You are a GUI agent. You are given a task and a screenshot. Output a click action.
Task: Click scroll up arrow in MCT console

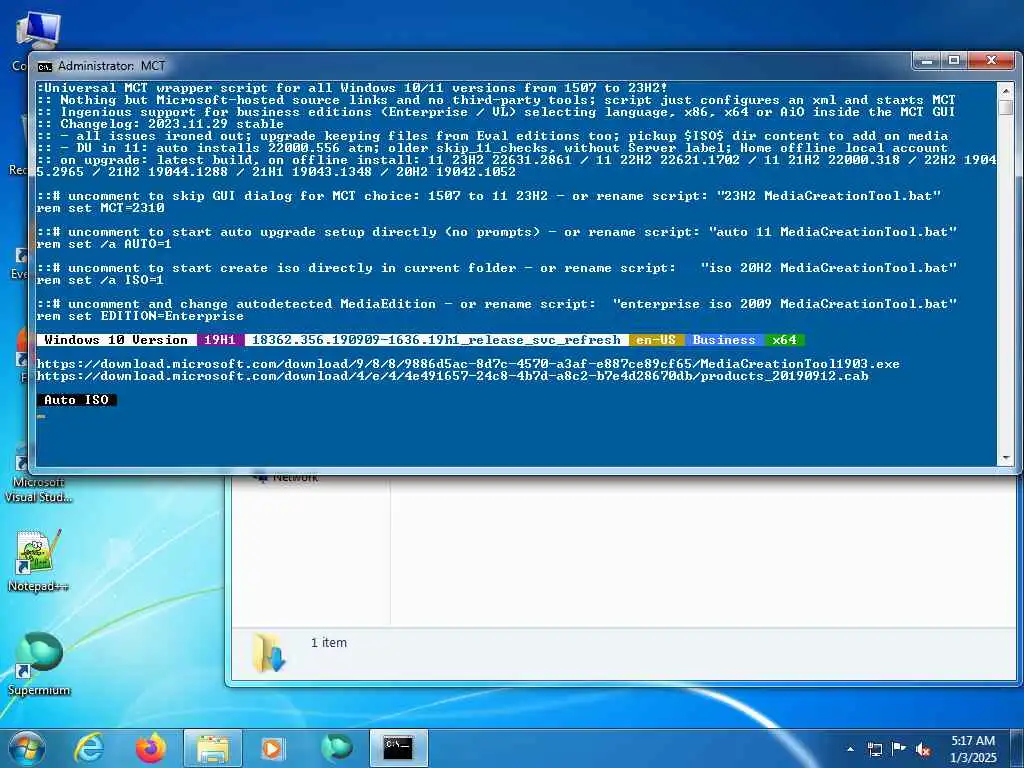(x=1006, y=90)
